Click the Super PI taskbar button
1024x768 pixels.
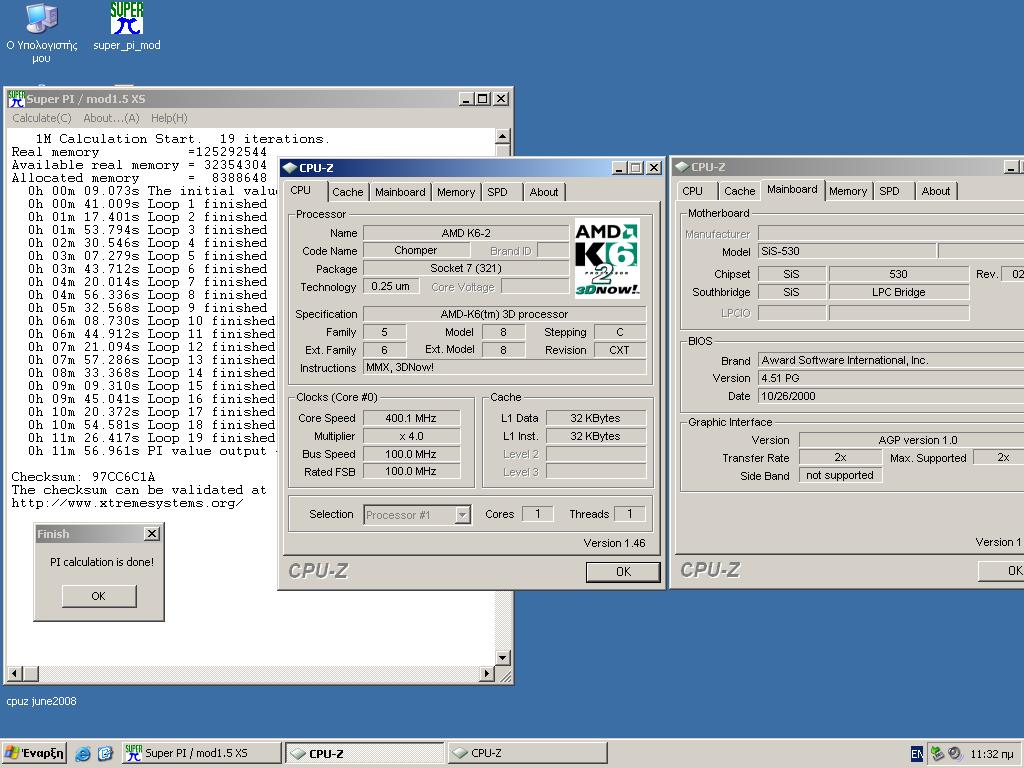tap(201, 753)
